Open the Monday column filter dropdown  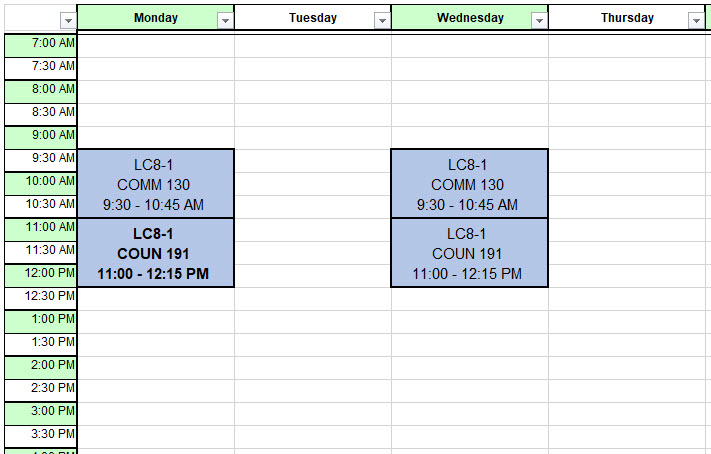[225, 20]
